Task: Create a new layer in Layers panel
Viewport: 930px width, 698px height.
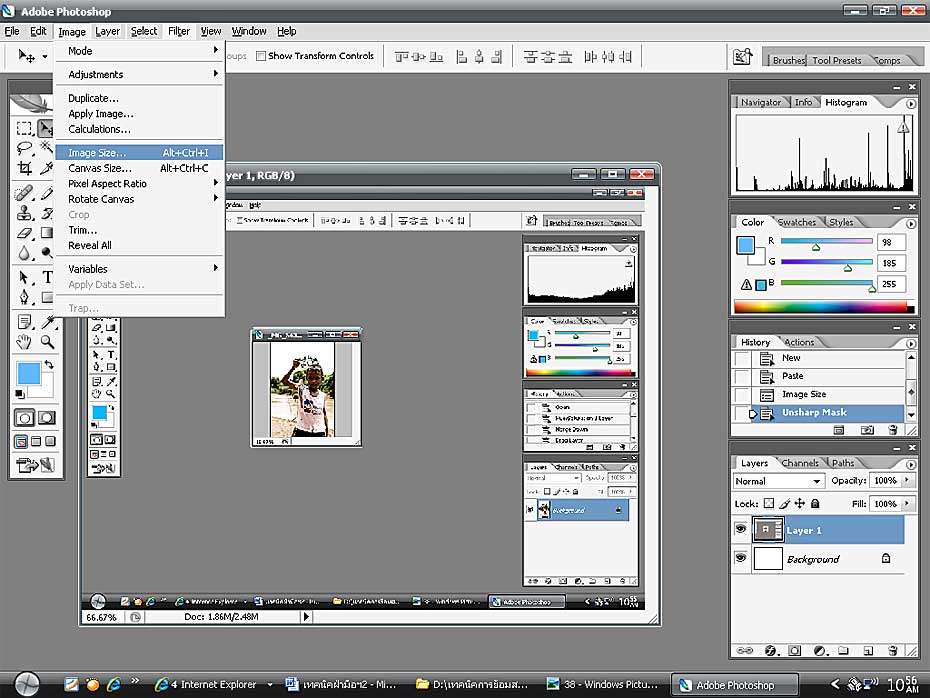Action: click(x=868, y=651)
